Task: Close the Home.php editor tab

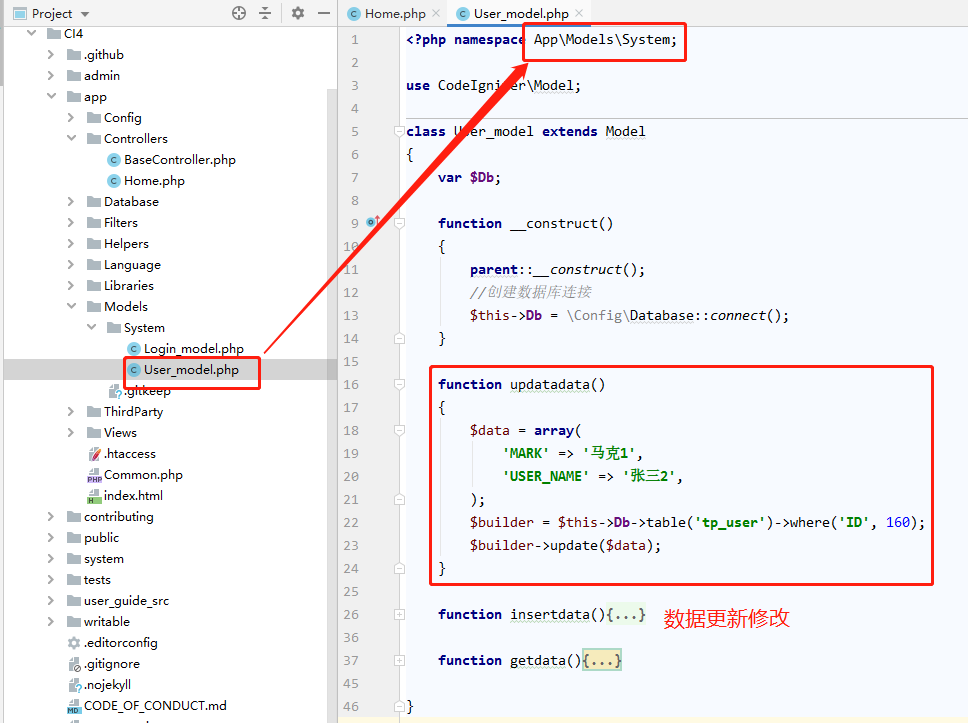Action: click(x=436, y=13)
